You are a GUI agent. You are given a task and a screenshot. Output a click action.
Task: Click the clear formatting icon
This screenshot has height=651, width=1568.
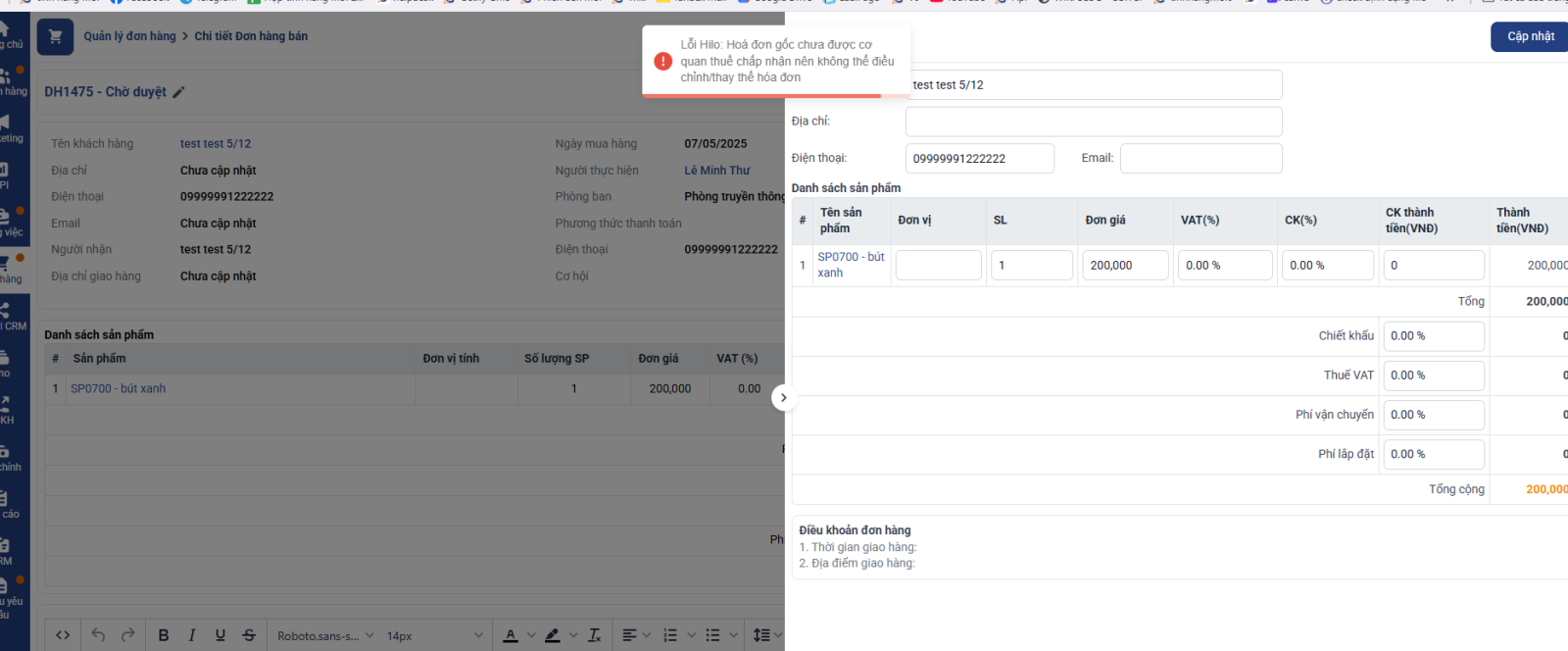594,635
